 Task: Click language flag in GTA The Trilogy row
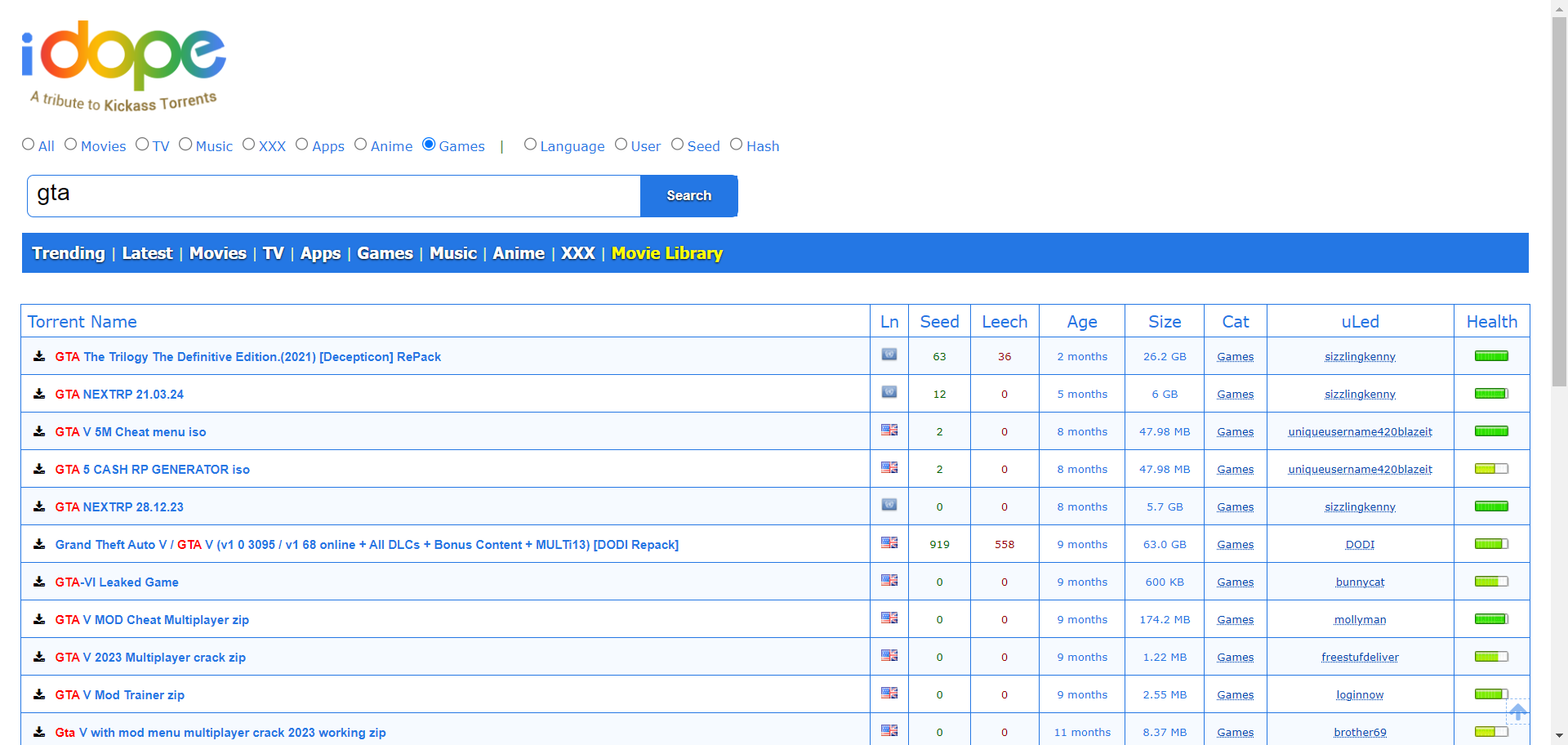[x=889, y=355]
